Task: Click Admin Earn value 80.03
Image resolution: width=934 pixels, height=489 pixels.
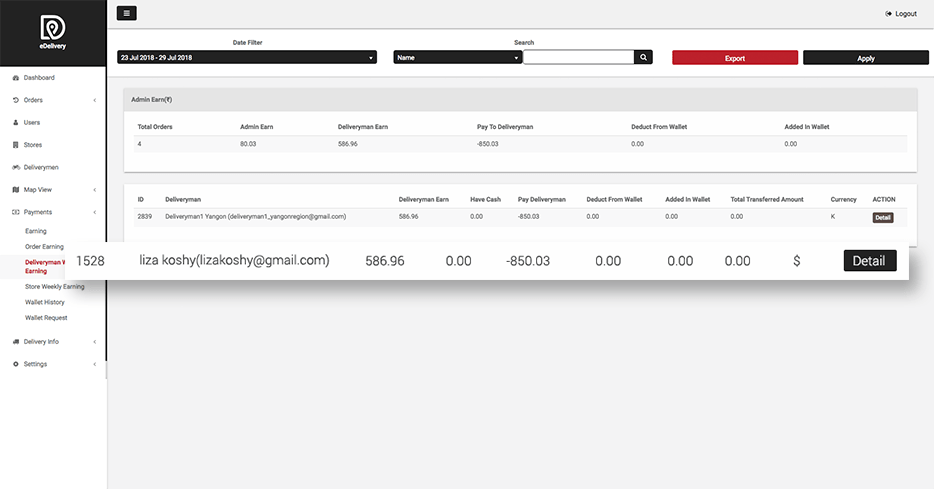Action: tap(248, 144)
